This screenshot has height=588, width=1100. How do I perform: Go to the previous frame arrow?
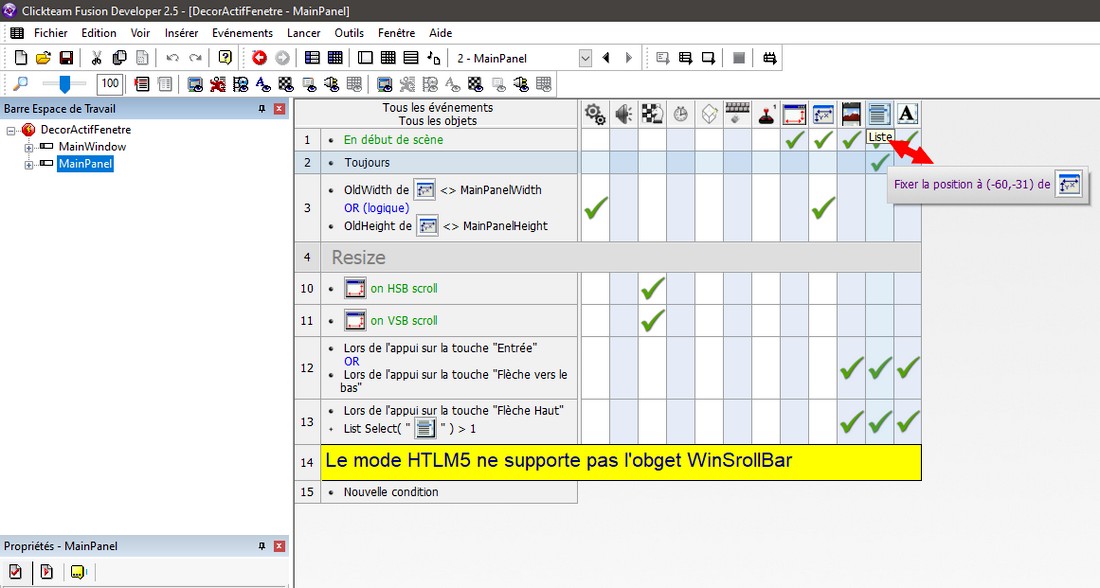pos(606,58)
